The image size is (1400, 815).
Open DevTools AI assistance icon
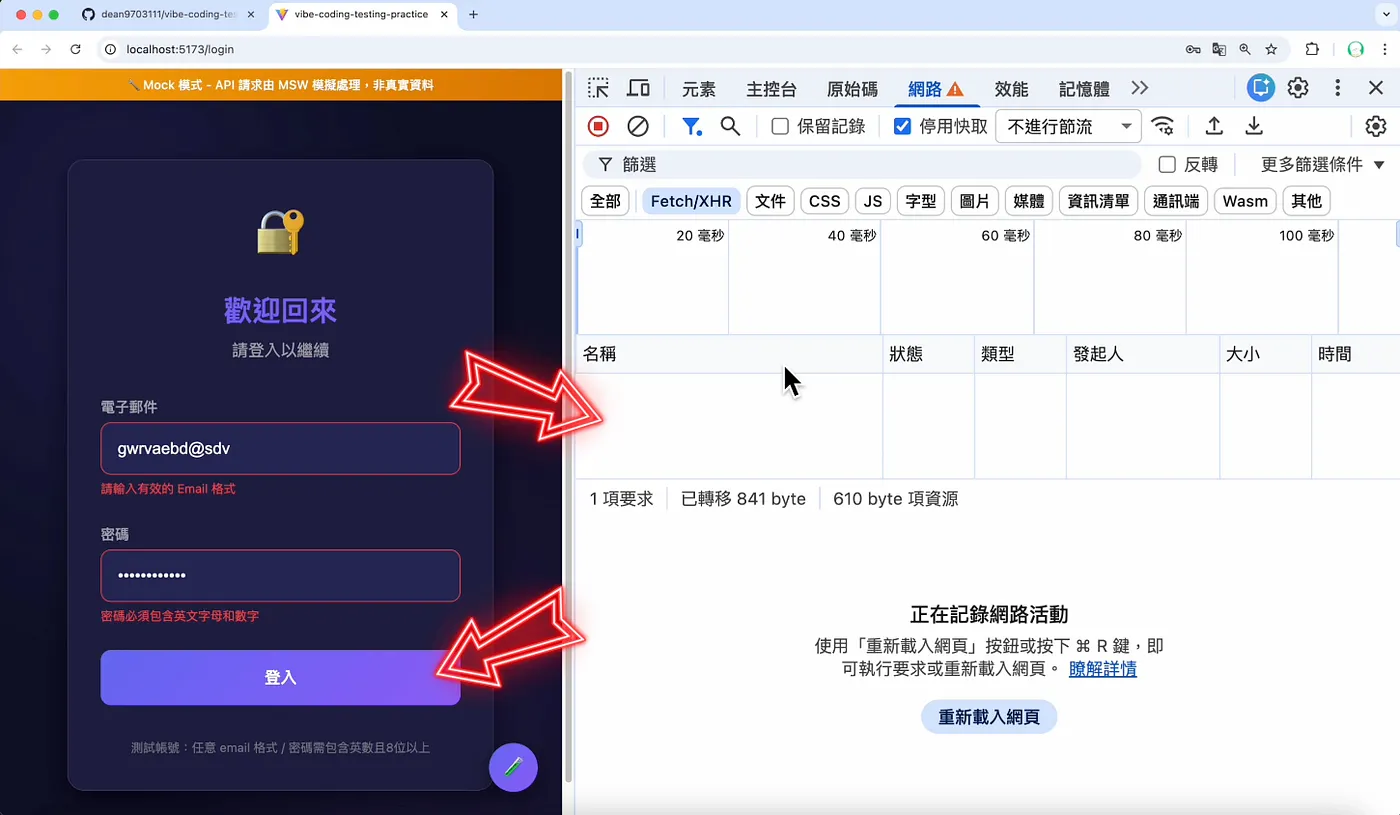tap(1261, 88)
